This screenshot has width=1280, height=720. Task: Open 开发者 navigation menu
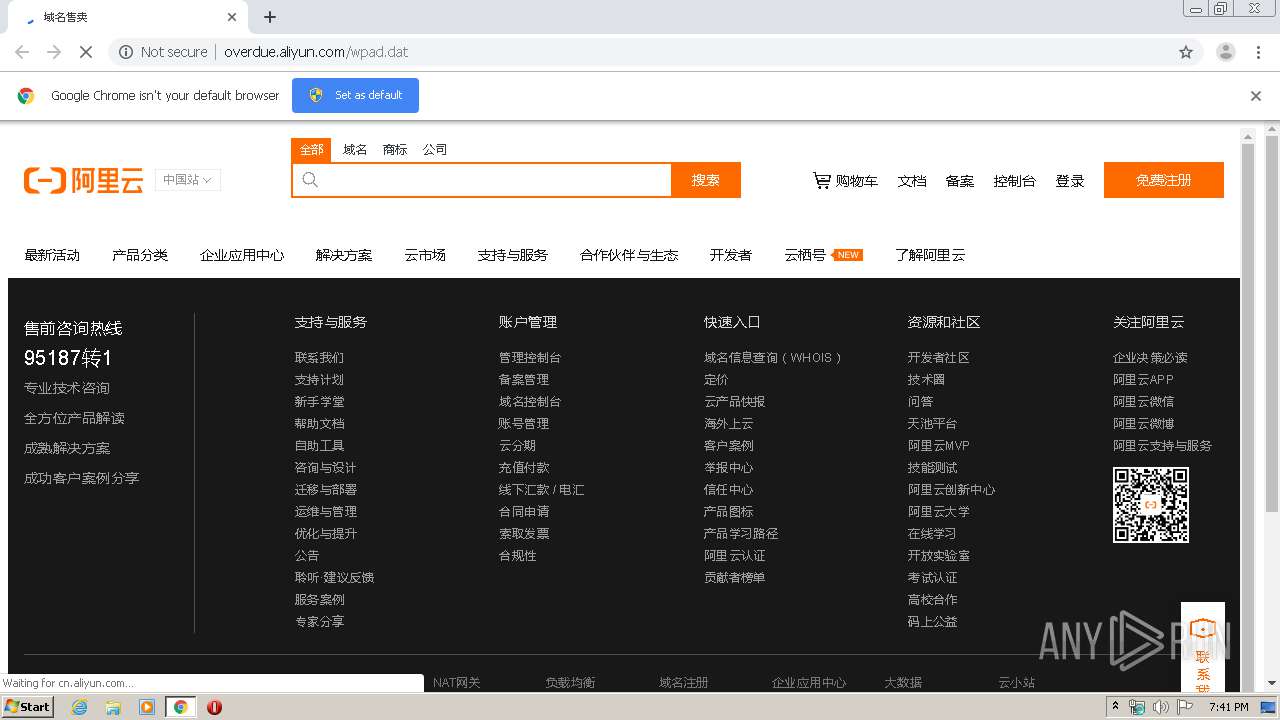731,255
